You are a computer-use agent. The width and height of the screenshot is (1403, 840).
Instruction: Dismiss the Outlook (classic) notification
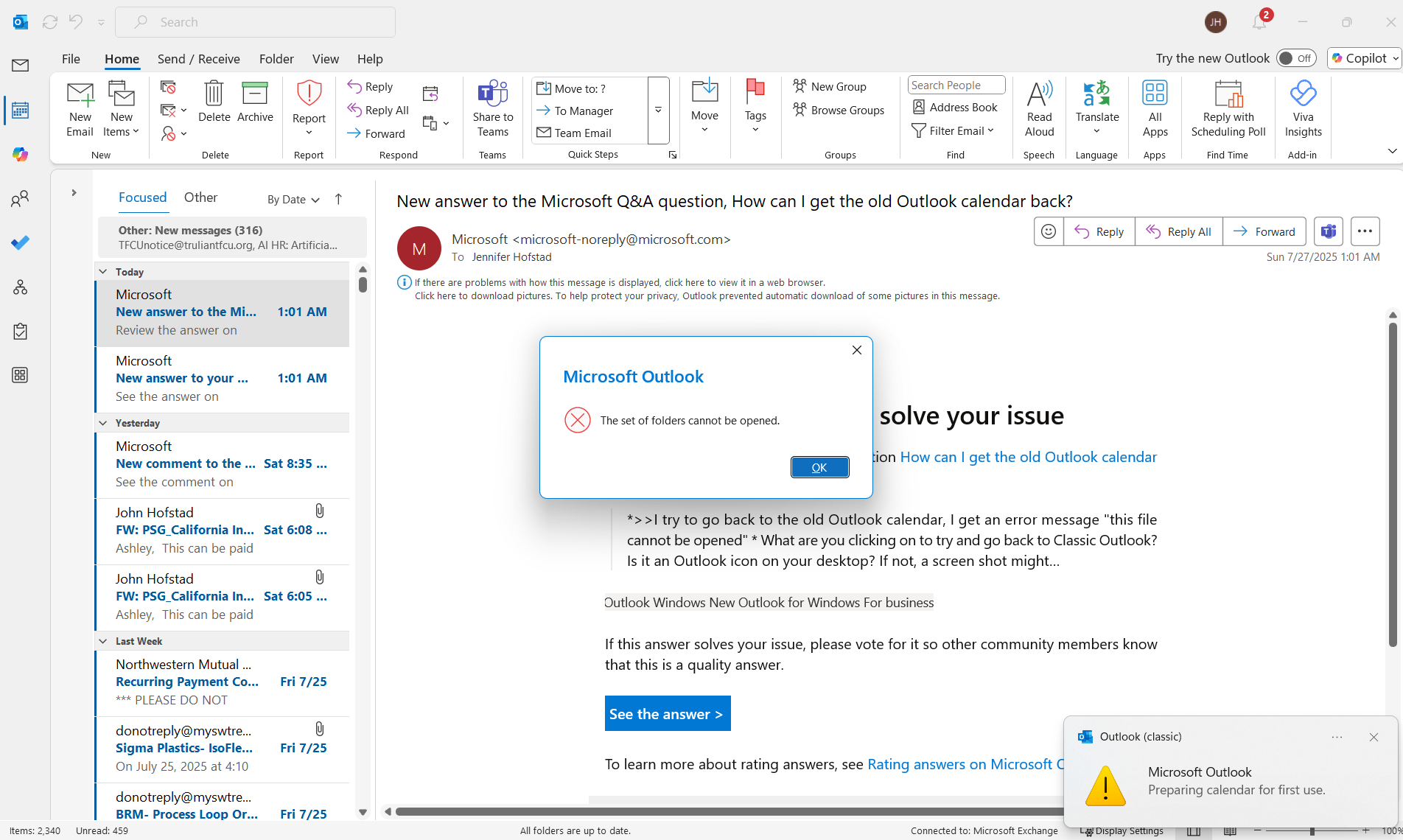(x=1374, y=737)
